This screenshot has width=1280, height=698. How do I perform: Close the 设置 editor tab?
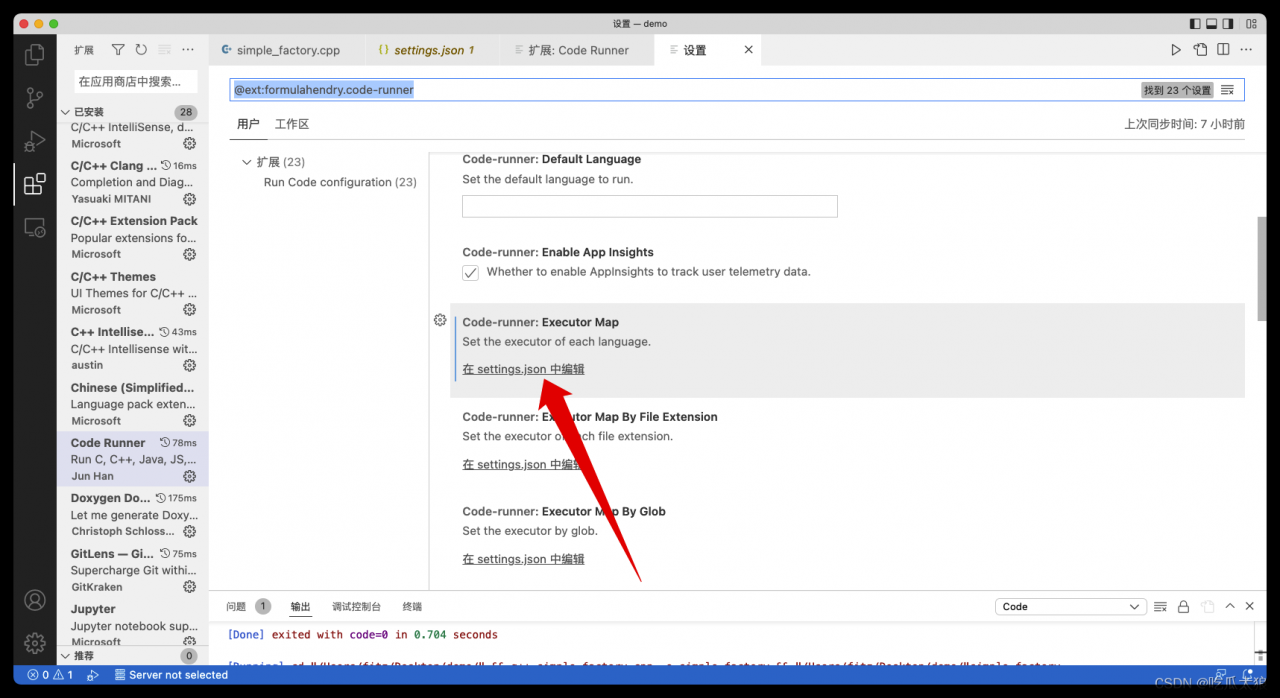click(x=748, y=50)
